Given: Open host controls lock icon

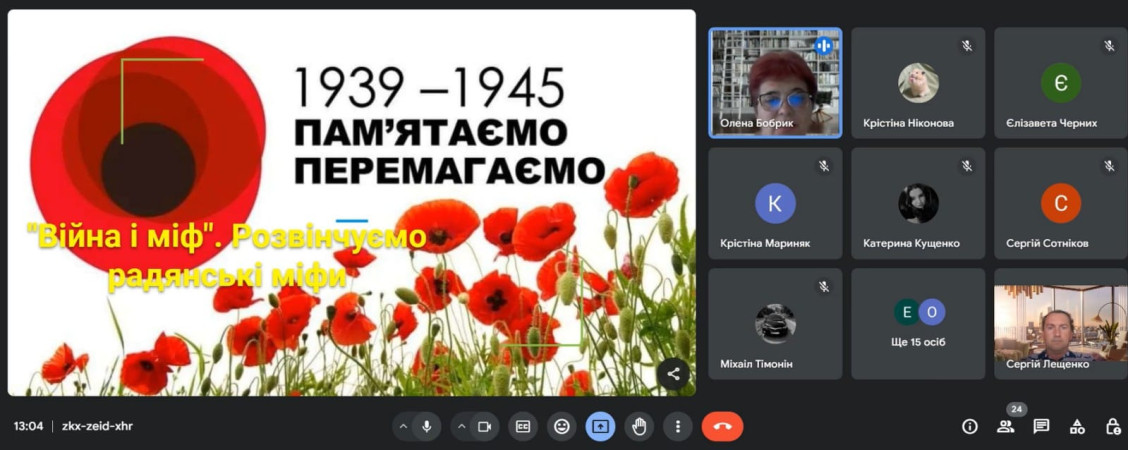Looking at the screenshot, I should click(1113, 426).
